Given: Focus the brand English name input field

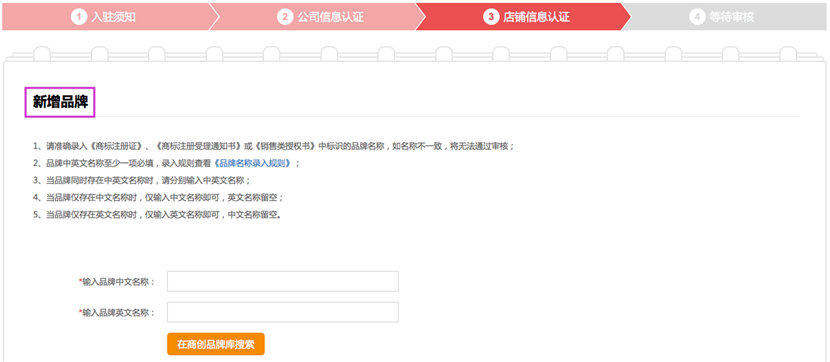Looking at the screenshot, I should [x=283, y=312].
